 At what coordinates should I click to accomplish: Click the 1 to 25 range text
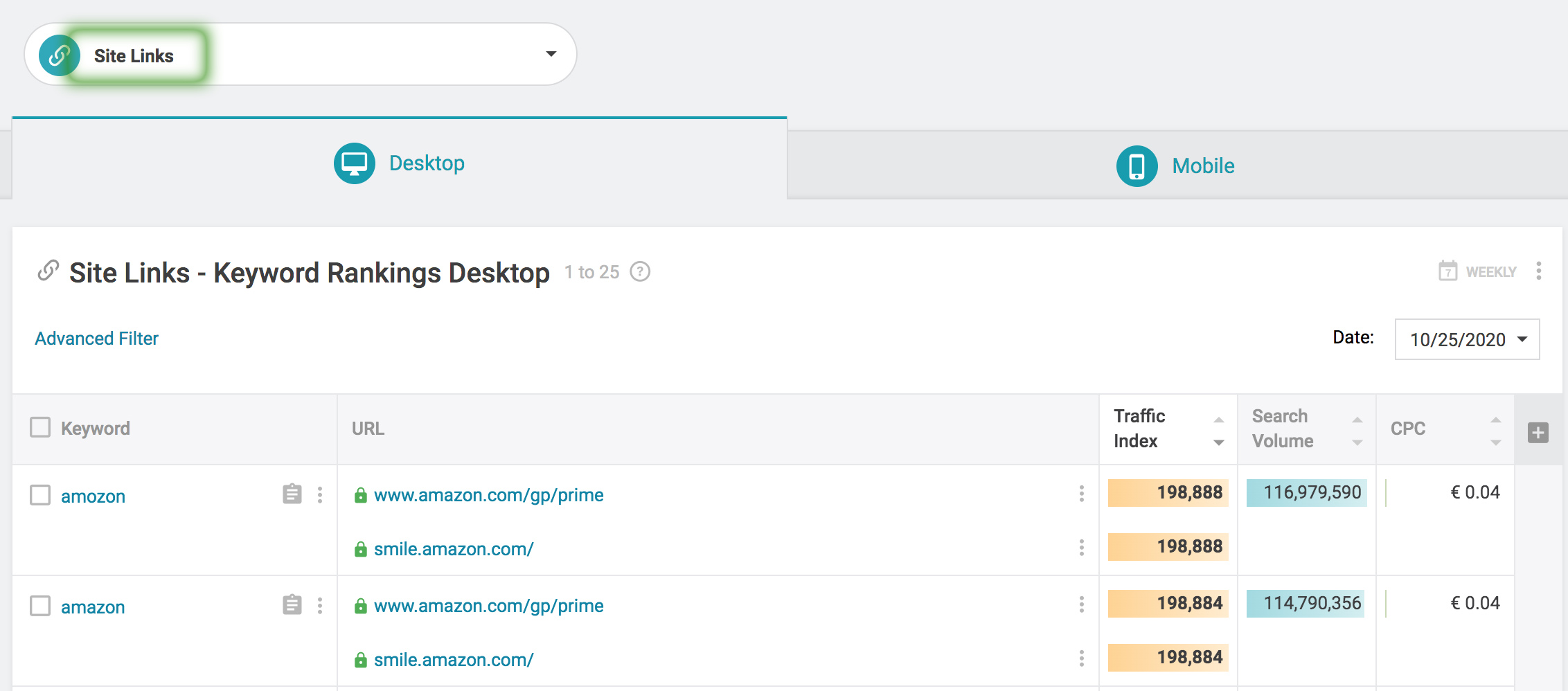[591, 272]
